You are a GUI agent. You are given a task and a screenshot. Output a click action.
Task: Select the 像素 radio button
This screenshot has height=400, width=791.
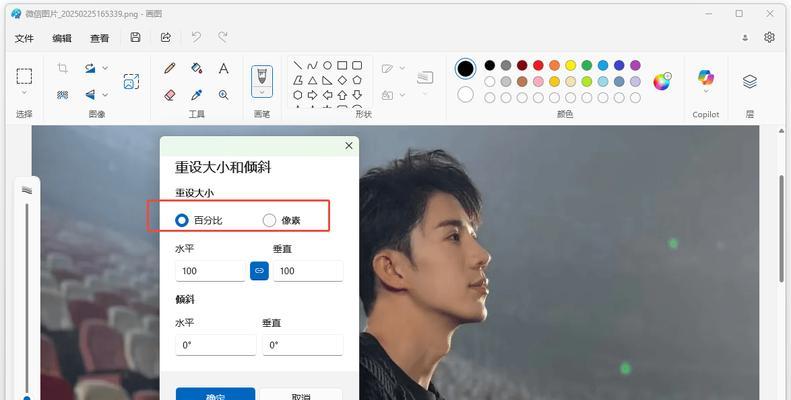(x=269, y=220)
